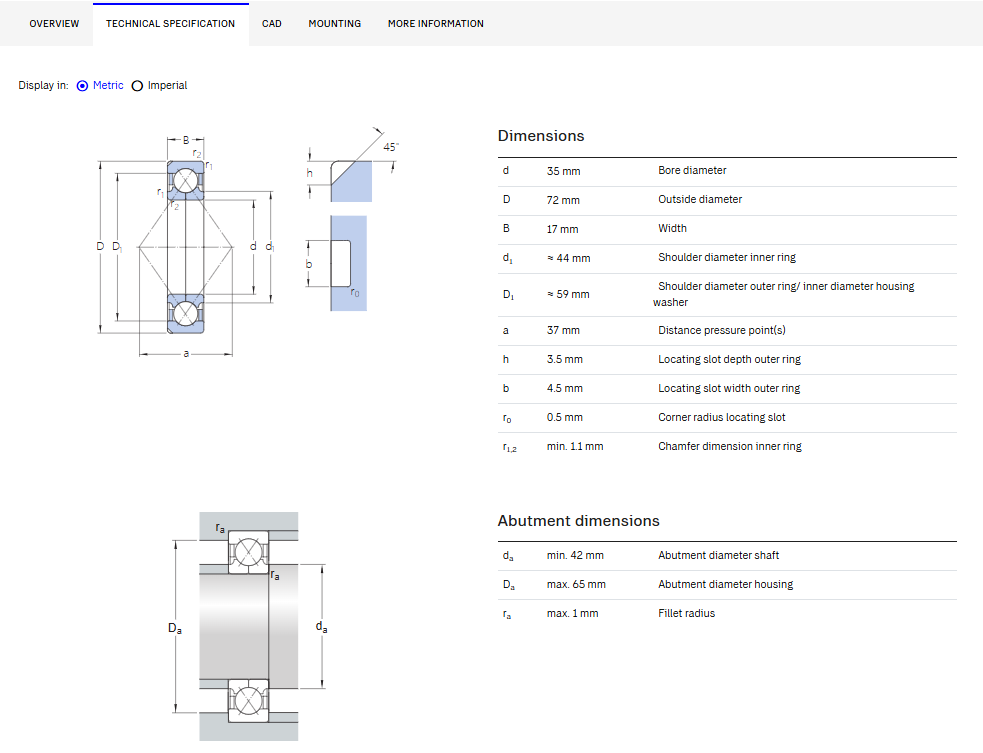This screenshot has width=983, height=753.
Task: Click the Dimensions heading
Action: 541,136
